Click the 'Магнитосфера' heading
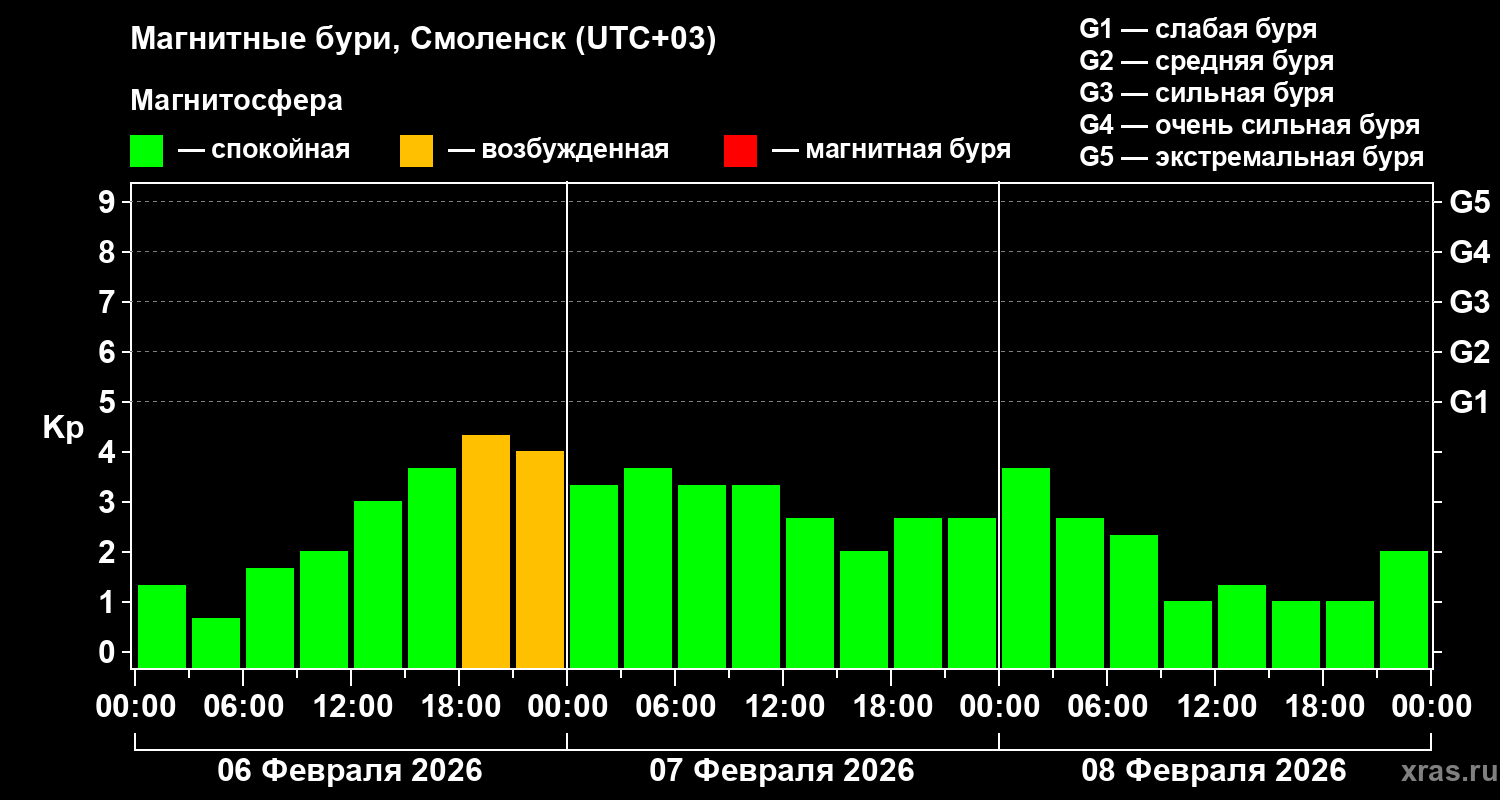 point(236,101)
